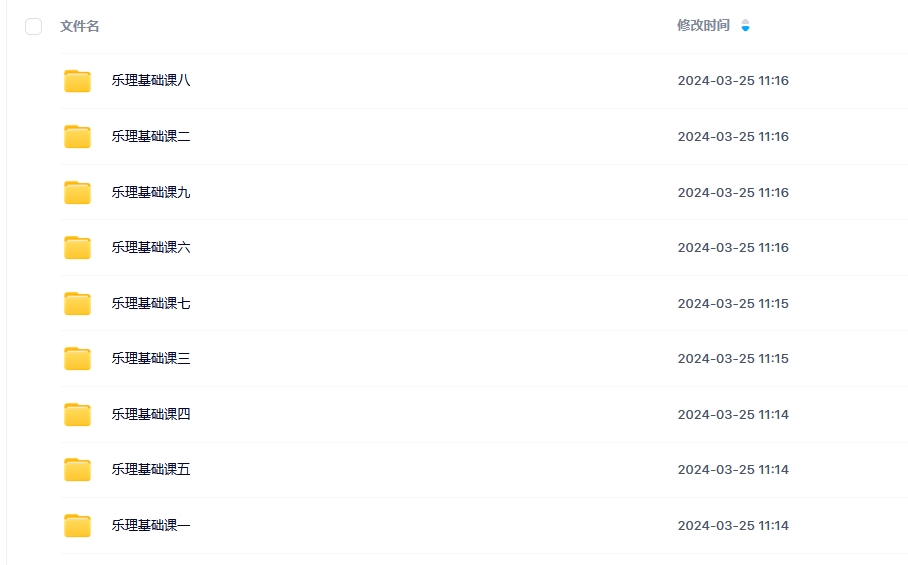Open the folder icon for 乐理基础课九
The image size is (908, 565).
point(77,192)
